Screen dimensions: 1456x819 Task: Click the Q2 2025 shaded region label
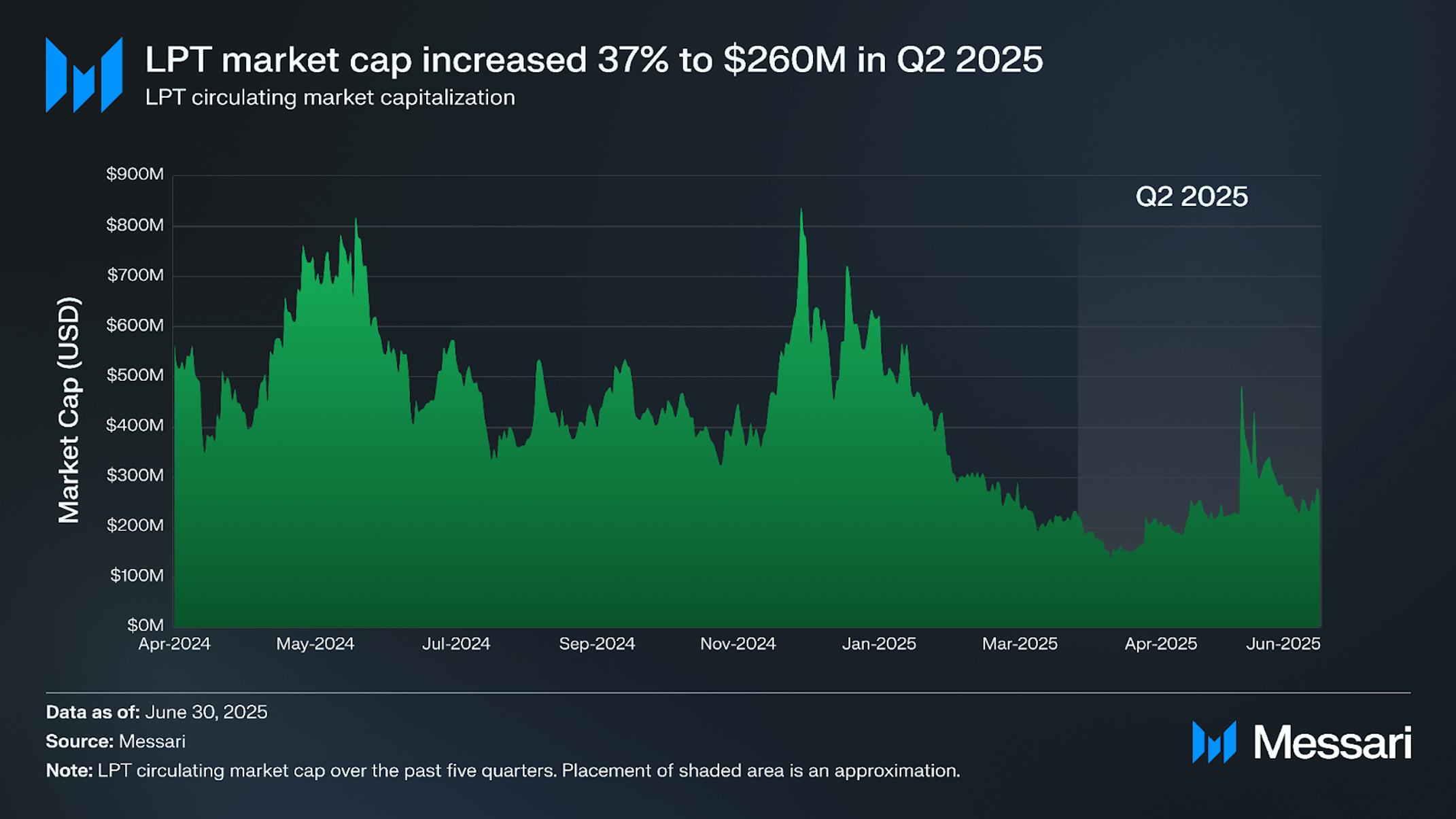point(1192,196)
